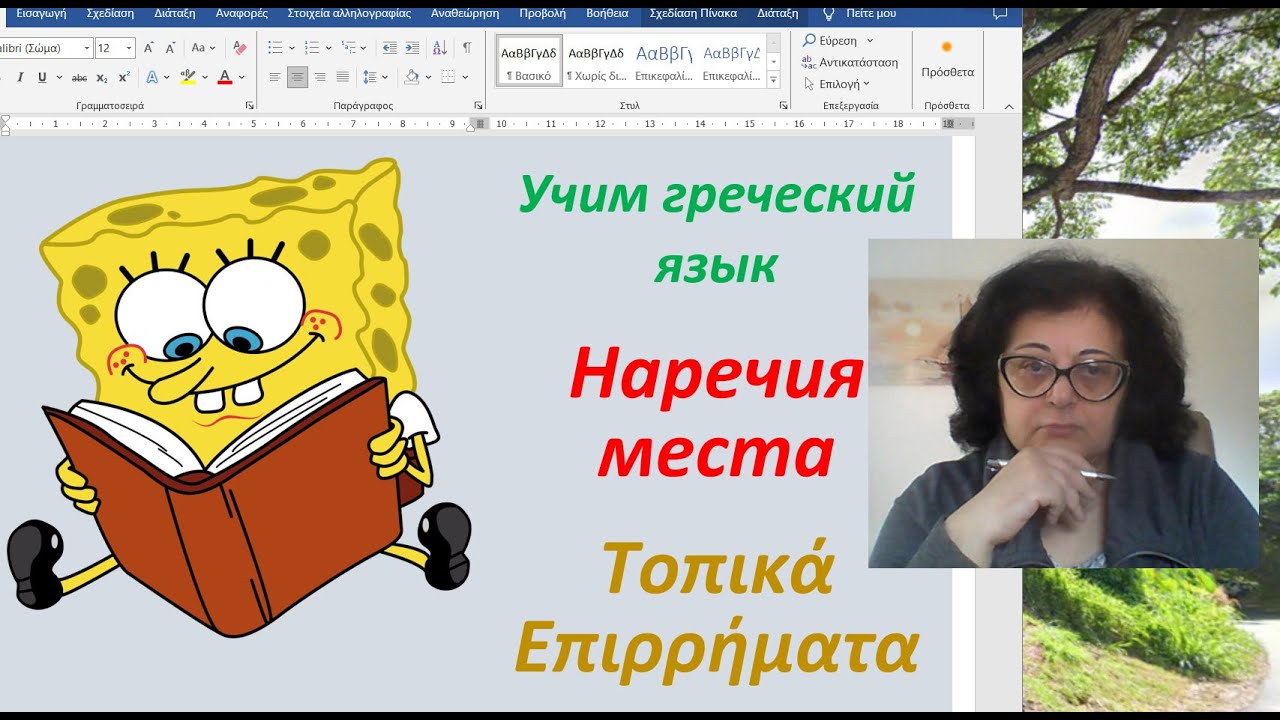Click Αντικατάσταση to replace text

[x=850, y=62]
